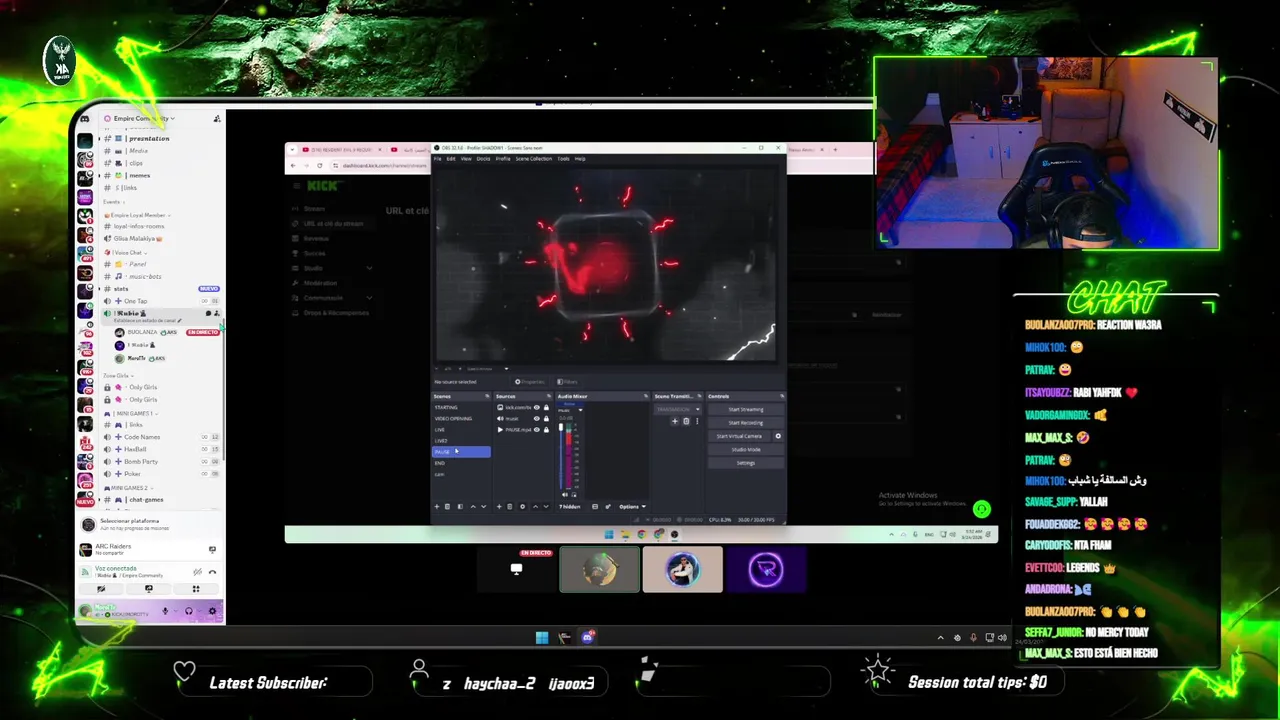Image resolution: width=1280 pixels, height=720 pixels.
Task: Open Discord user settings gear
Action: [x=211, y=611]
